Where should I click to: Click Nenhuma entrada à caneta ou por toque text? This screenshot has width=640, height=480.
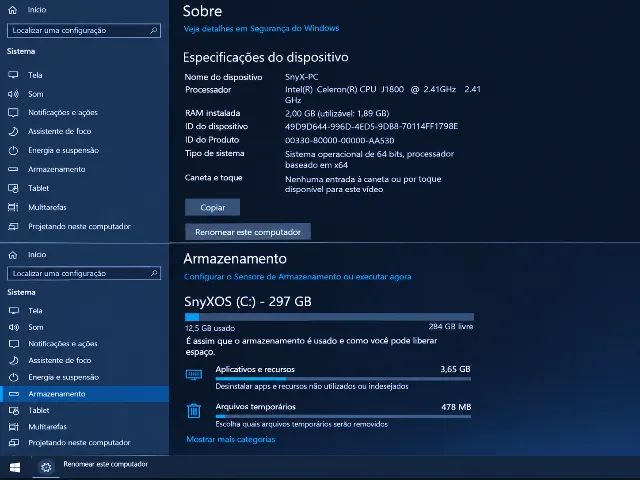tap(363, 184)
